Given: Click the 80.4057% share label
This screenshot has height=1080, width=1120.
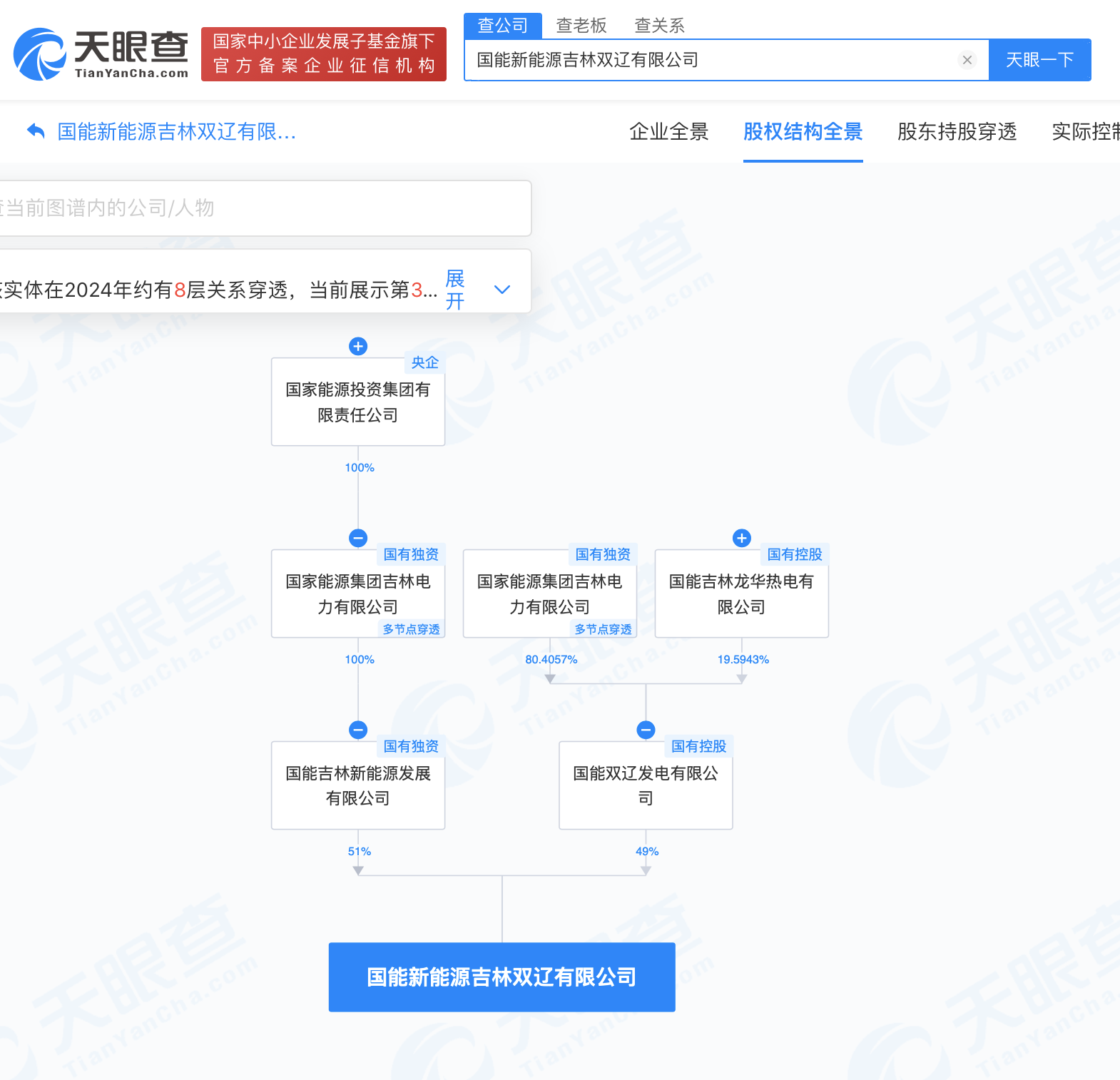Looking at the screenshot, I should click(x=551, y=660).
